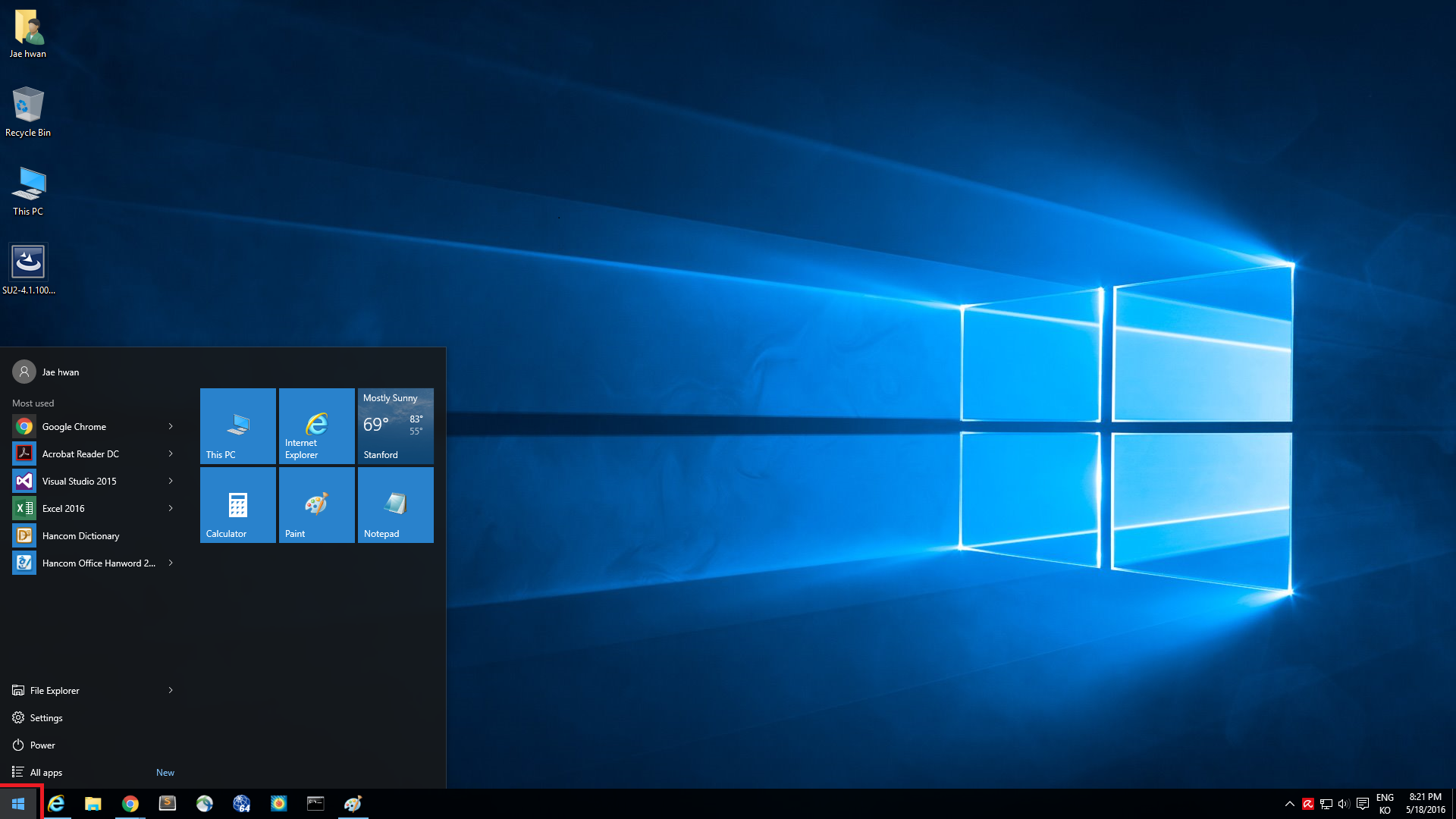1456x819 pixels.
Task: Click the Jae hwan account name
Action: coord(61,372)
